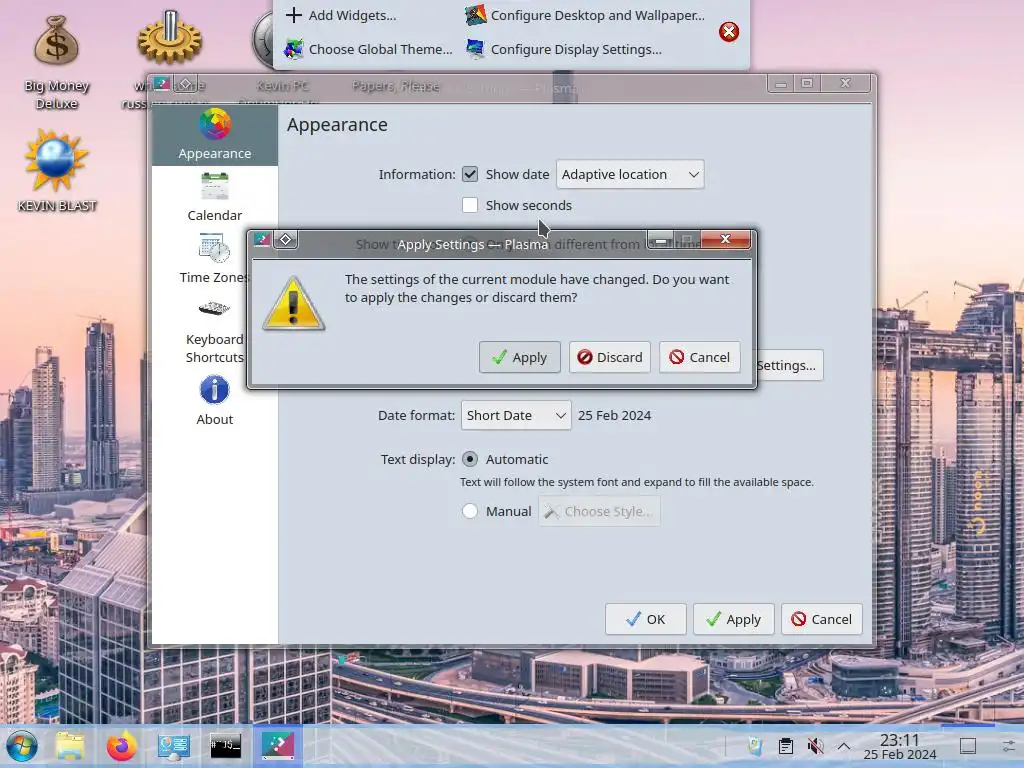Viewport: 1024px width, 768px height.
Task: Click the yellow warning icon in the dialog
Action: click(293, 304)
